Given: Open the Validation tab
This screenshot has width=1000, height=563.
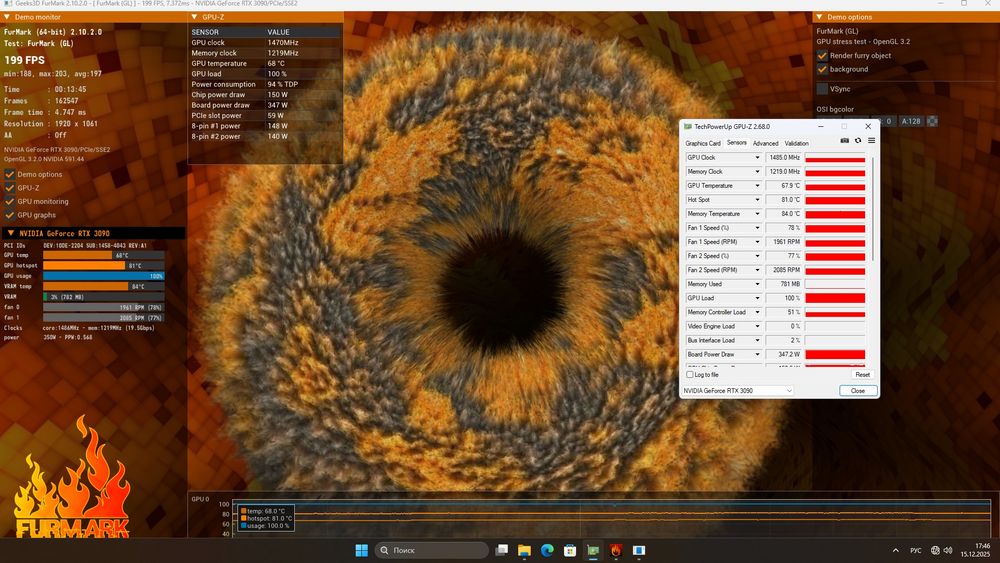Looking at the screenshot, I should pyautogui.click(x=797, y=143).
